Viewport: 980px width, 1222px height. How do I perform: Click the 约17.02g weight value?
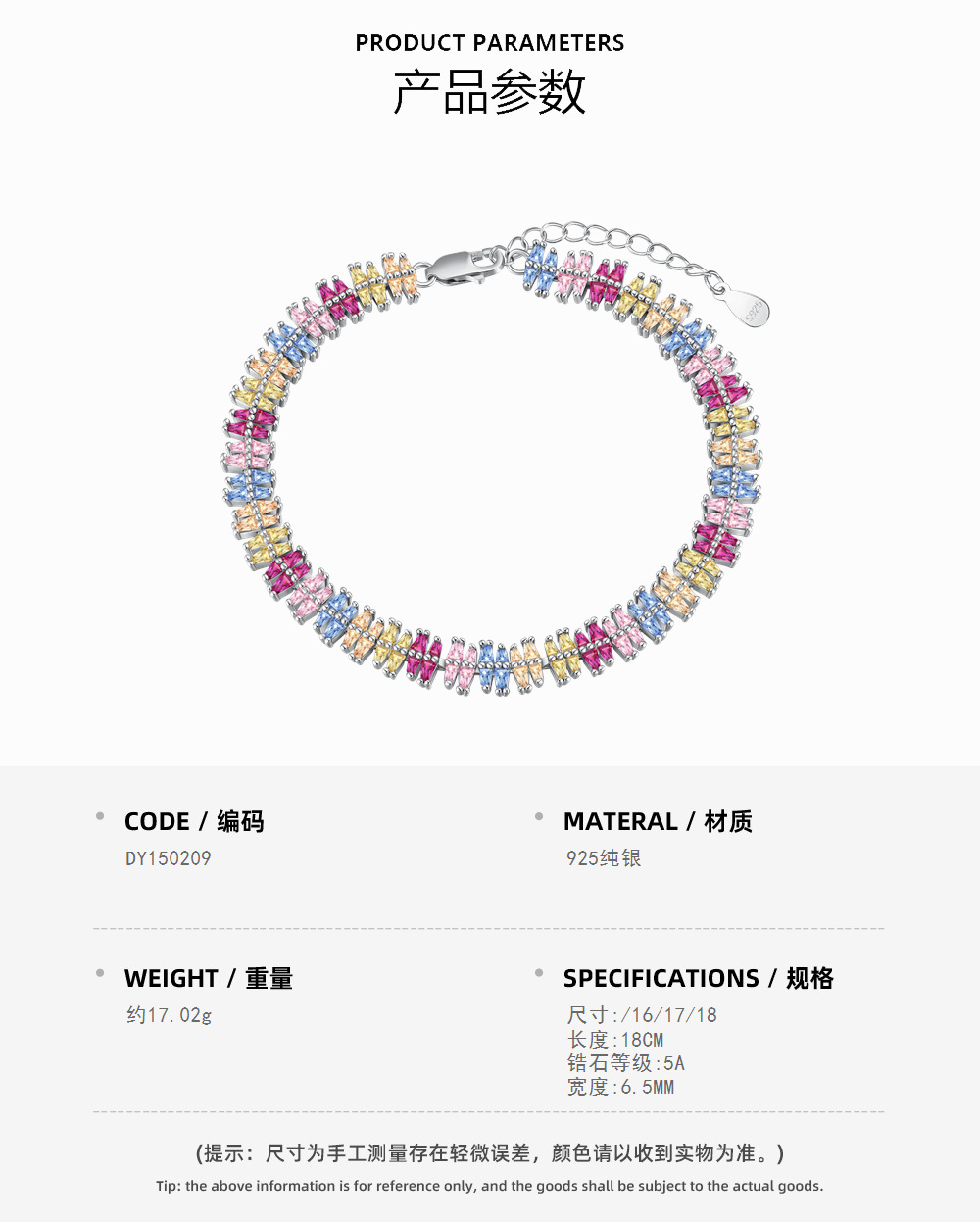point(169,1015)
